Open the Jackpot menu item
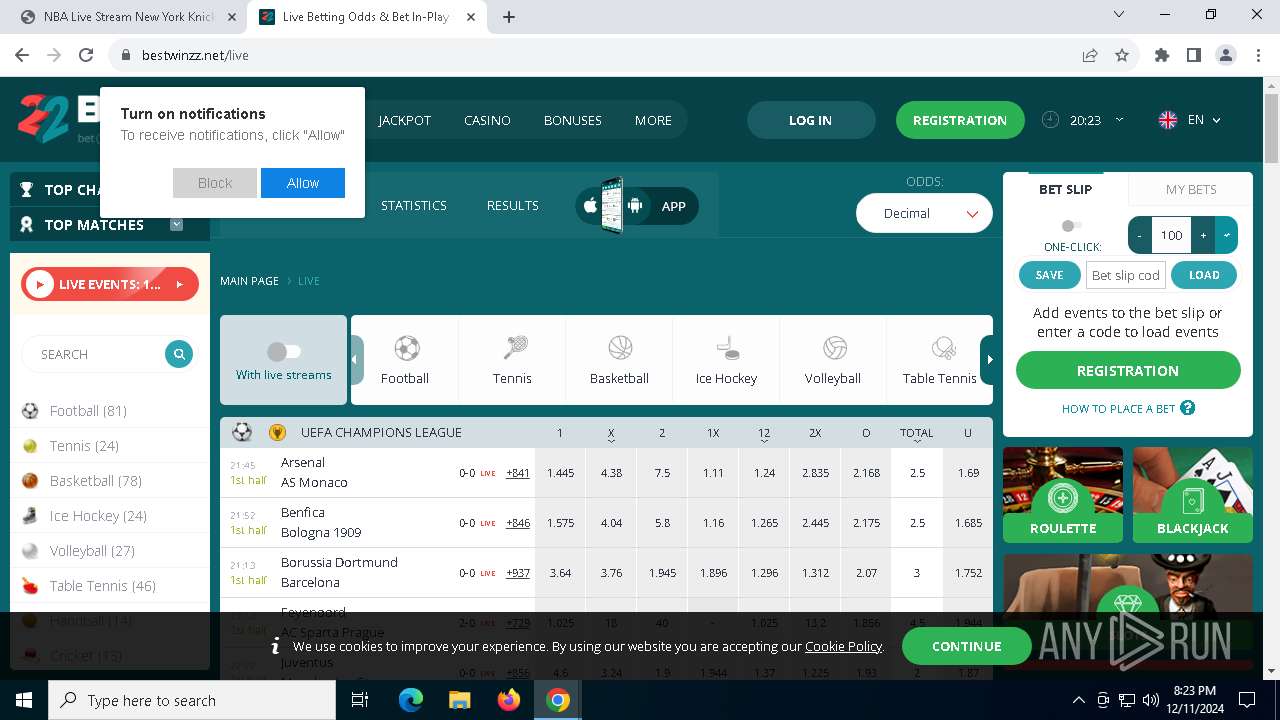Screen dimensions: 1280x720 (405, 120)
